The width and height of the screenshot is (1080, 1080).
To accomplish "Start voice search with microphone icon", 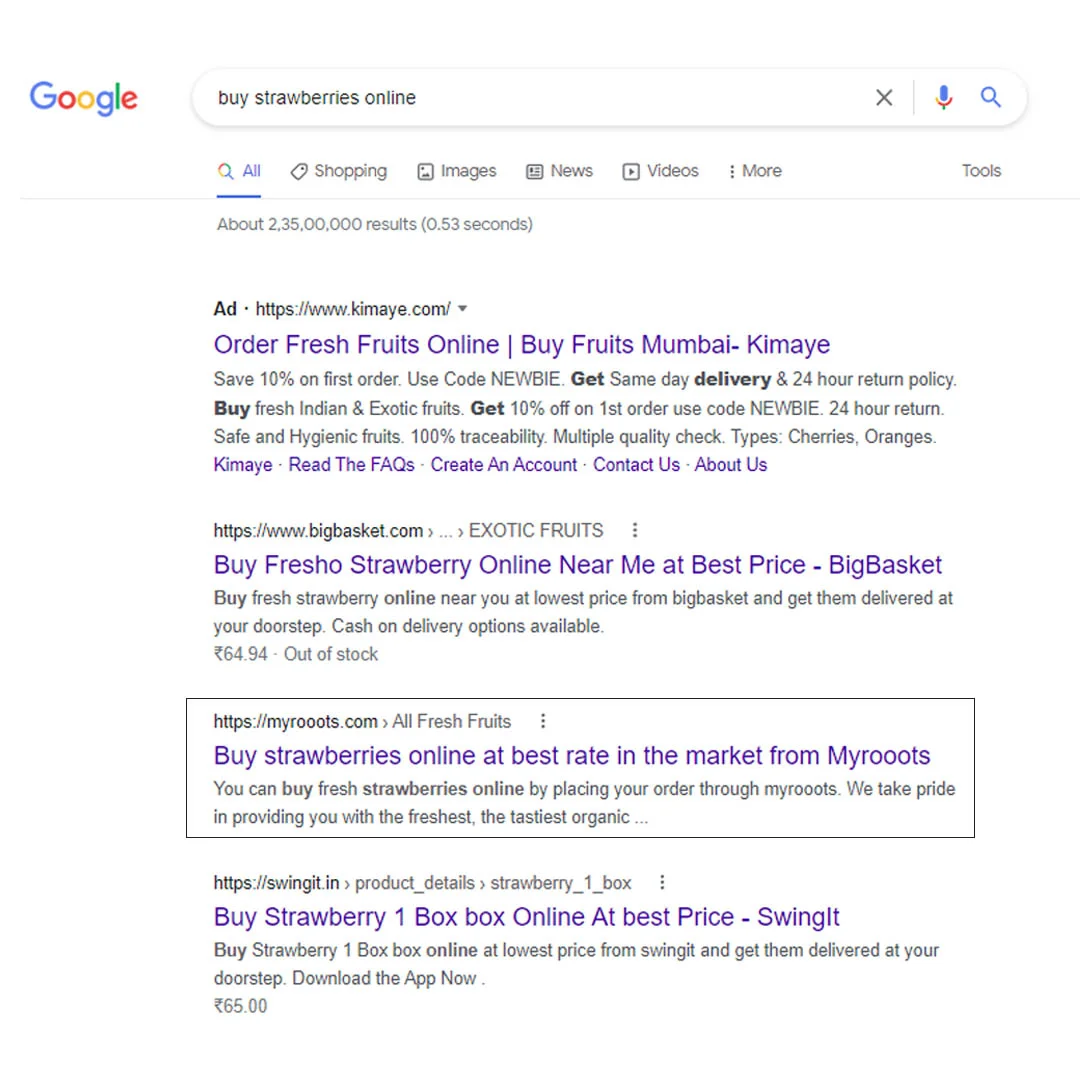I will 943,98.
